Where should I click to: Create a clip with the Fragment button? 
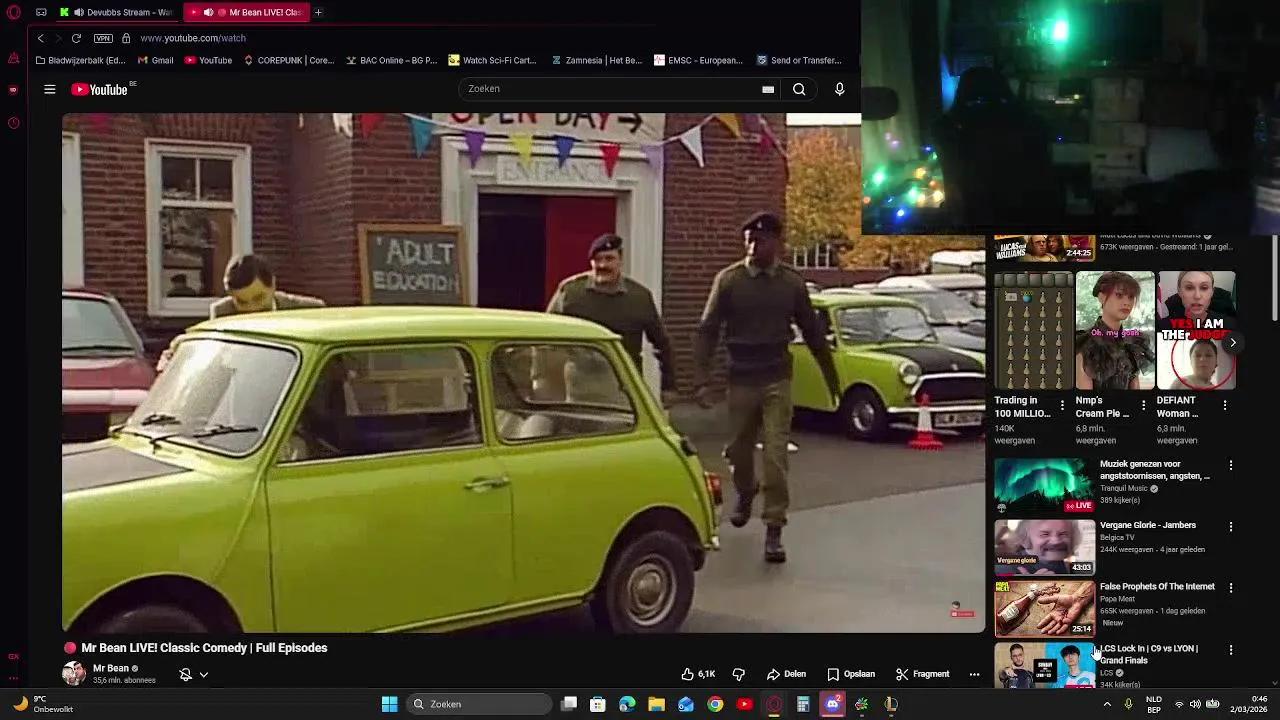[922, 674]
